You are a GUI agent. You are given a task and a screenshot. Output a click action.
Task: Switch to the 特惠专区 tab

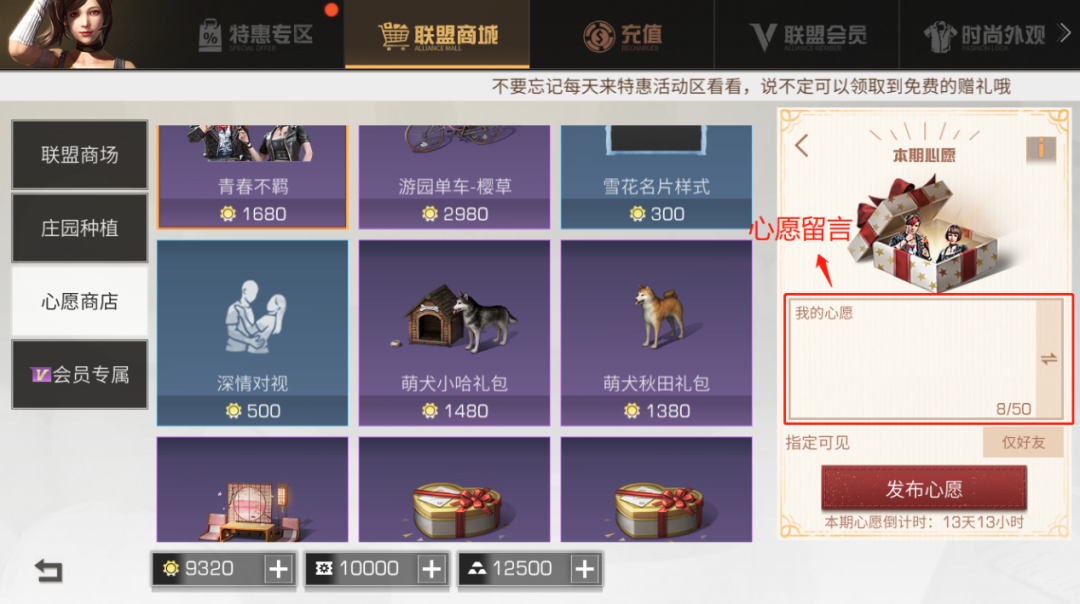point(256,34)
